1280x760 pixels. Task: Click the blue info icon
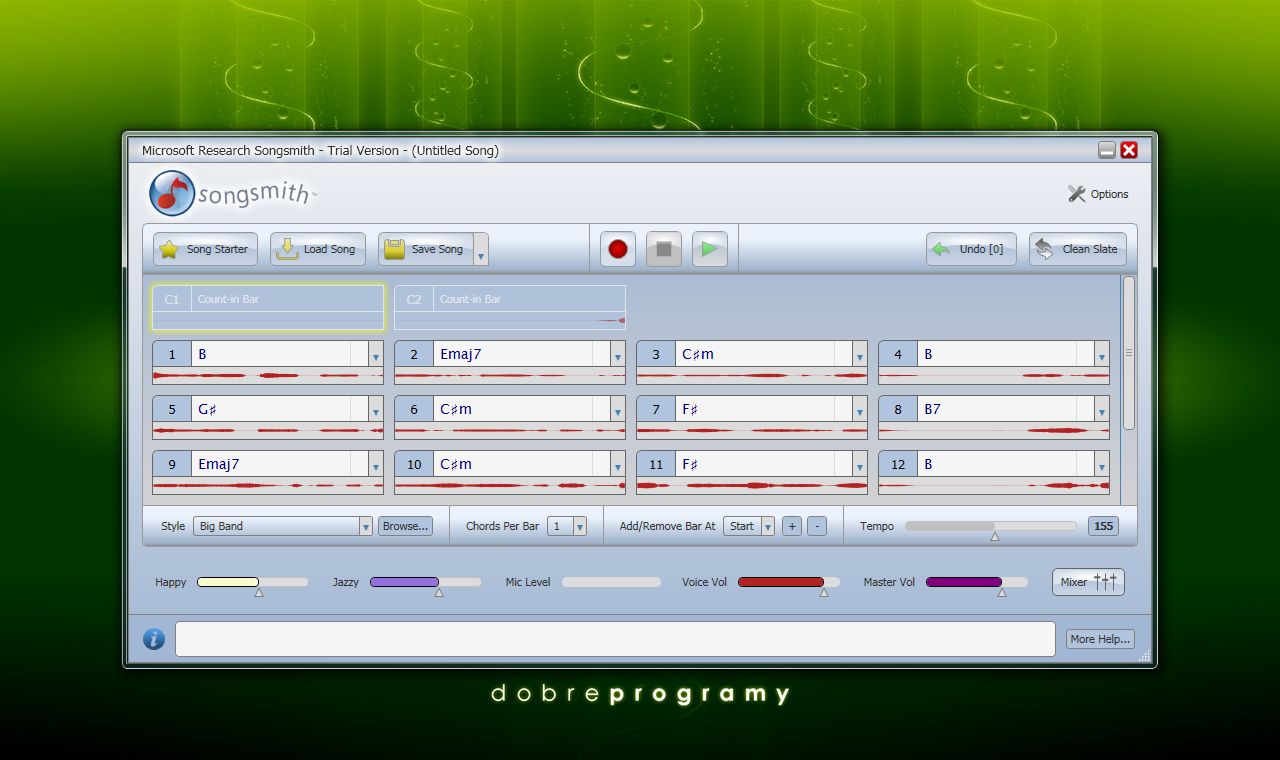(x=153, y=639)
